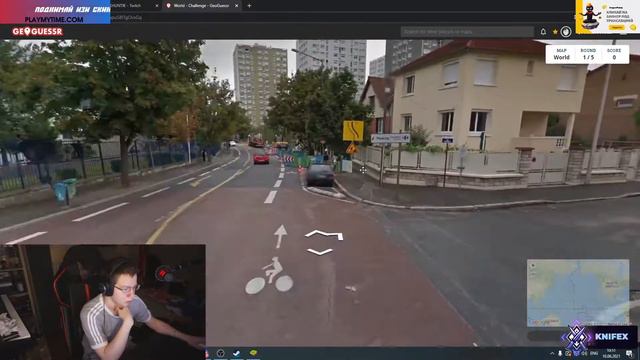640x360 pixels.
Task: Open the notifications bell icon
Action: point(543,31)
